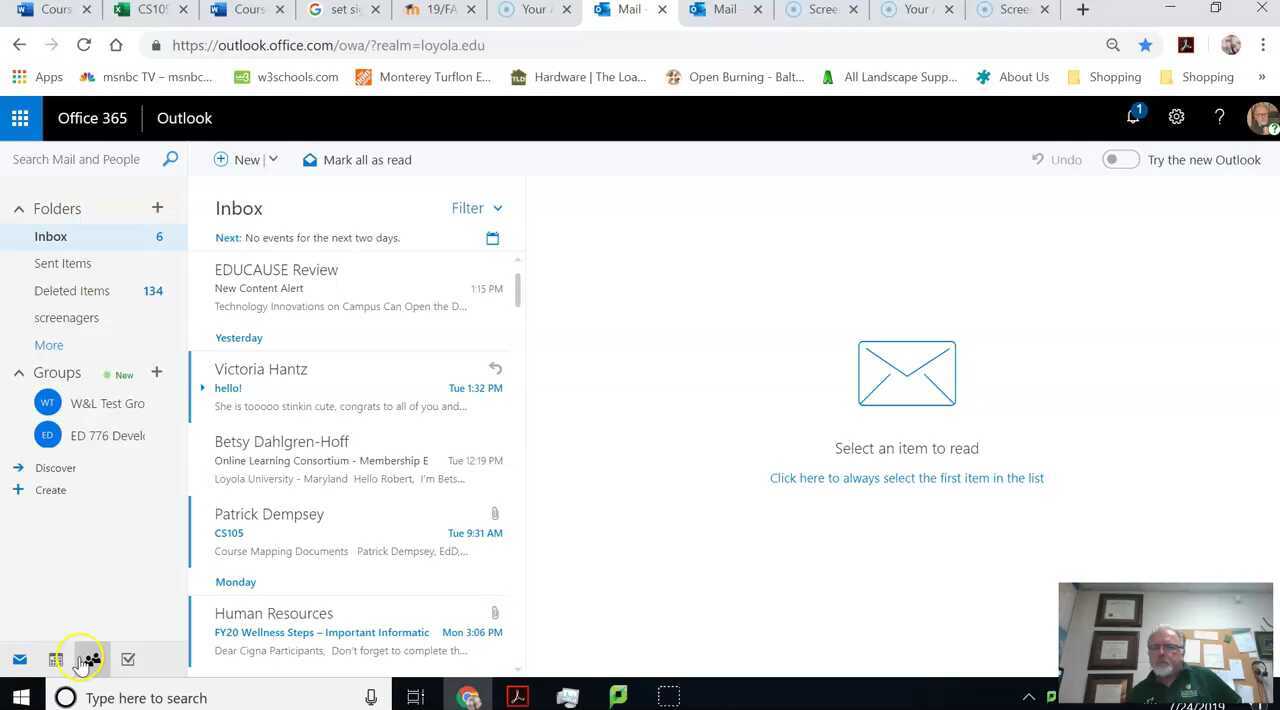Collapse the Folders section
Screen dimensions: 1280x710
tap(18, 208)
